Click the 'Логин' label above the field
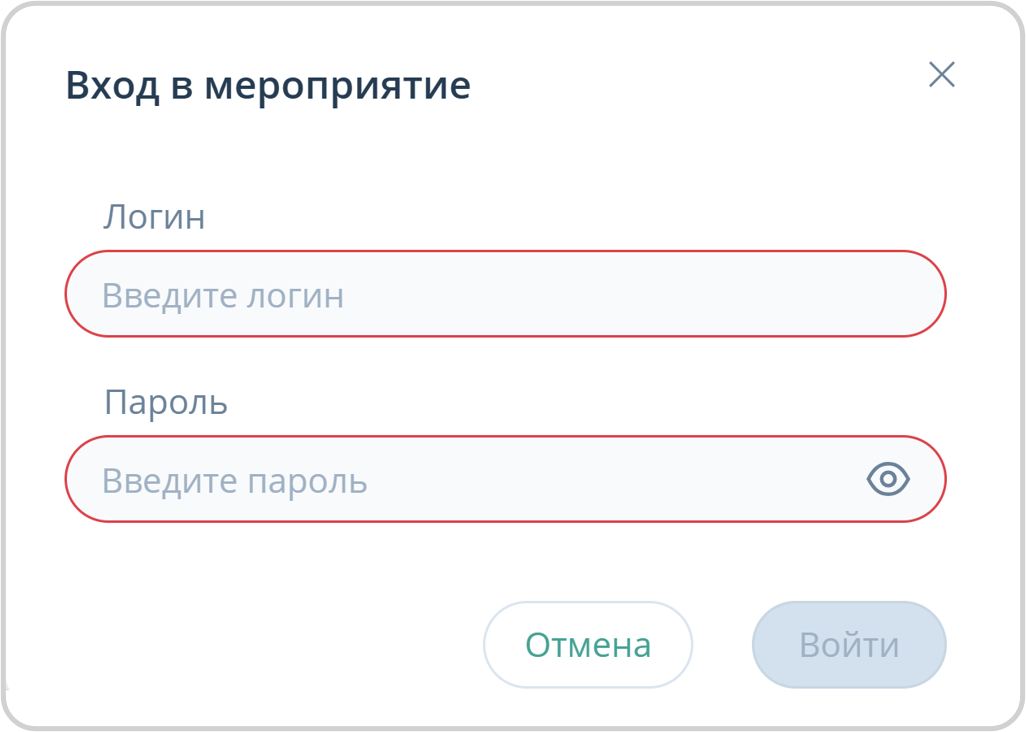1026x732 pixels. coord(154,216)
